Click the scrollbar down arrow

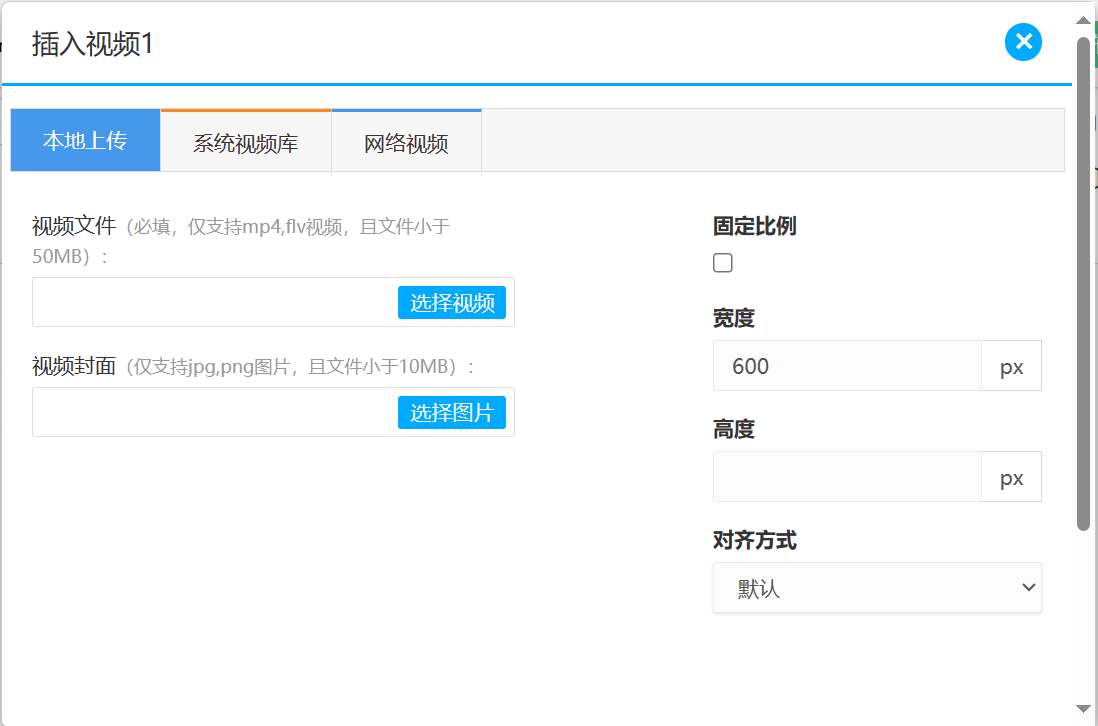tap(1083, 708)
